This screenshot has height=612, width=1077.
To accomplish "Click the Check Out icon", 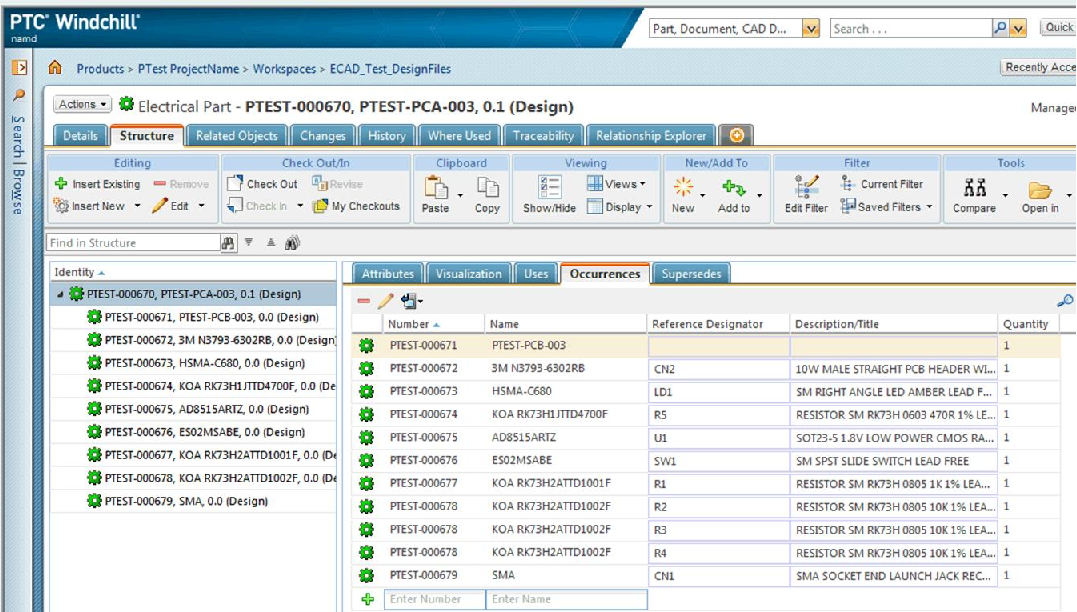I will coord(235,183).
